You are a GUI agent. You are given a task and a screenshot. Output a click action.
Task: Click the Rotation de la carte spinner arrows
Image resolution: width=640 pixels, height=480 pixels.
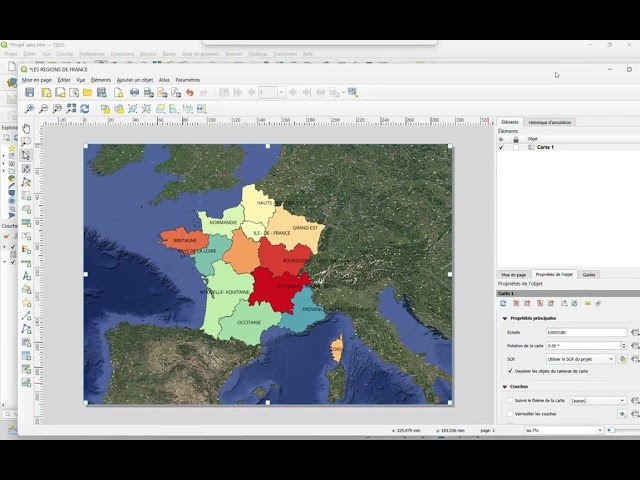624,346
